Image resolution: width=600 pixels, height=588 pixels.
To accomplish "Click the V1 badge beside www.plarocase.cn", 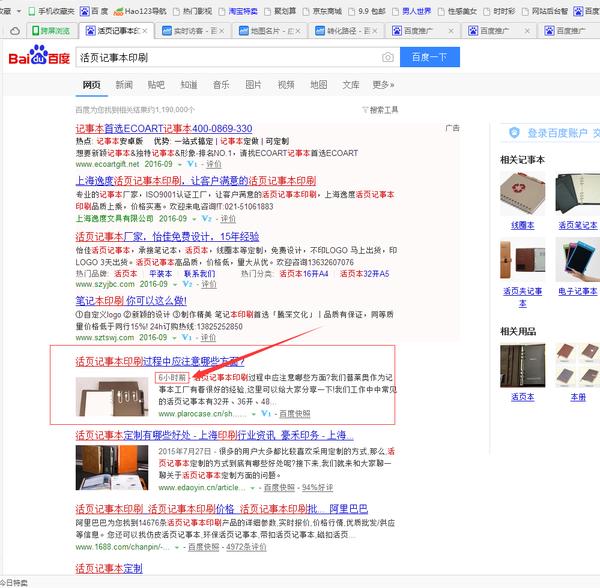I will [x=266, y=414].
